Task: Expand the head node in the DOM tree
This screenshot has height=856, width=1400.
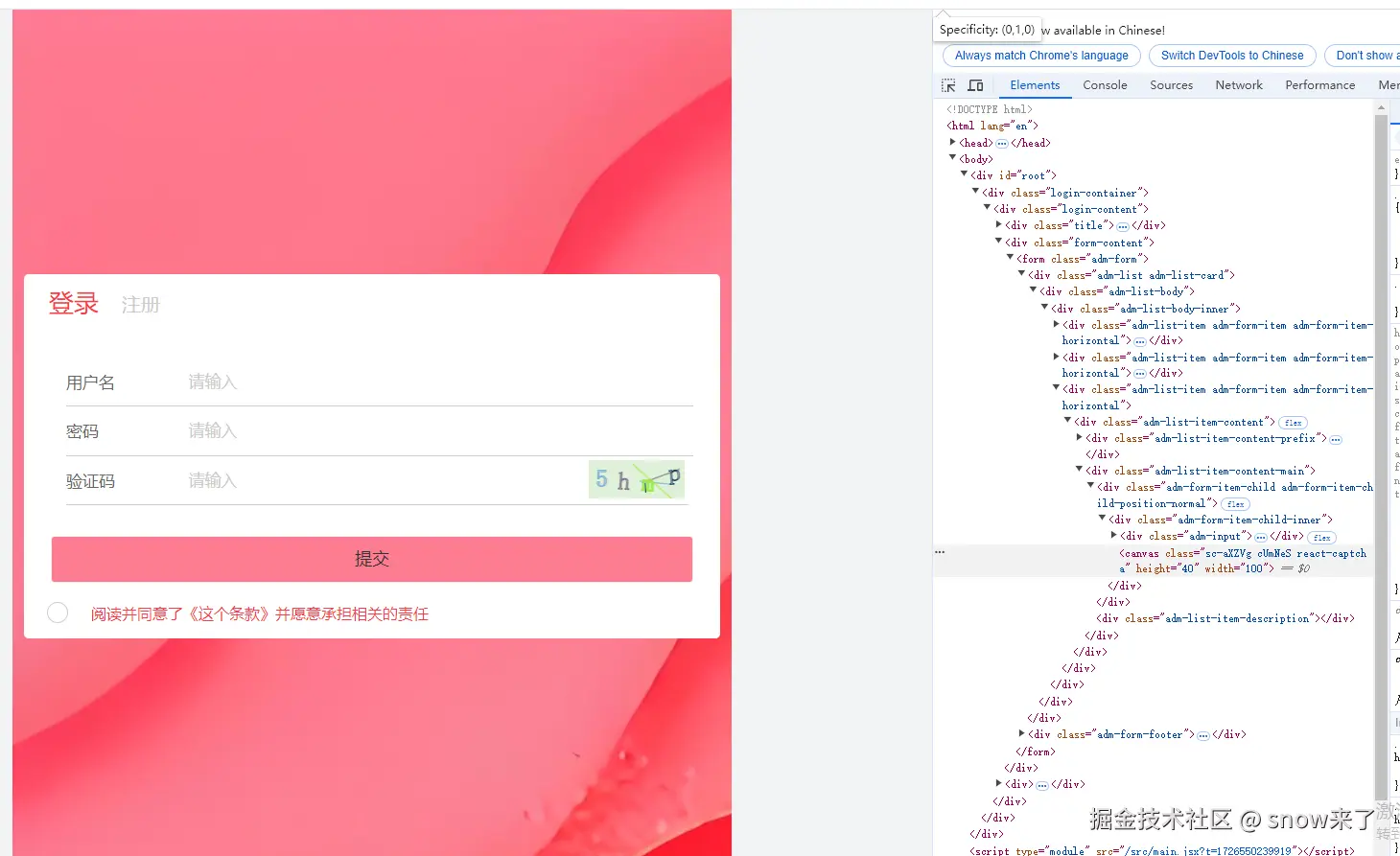Action: click(953, 142)
